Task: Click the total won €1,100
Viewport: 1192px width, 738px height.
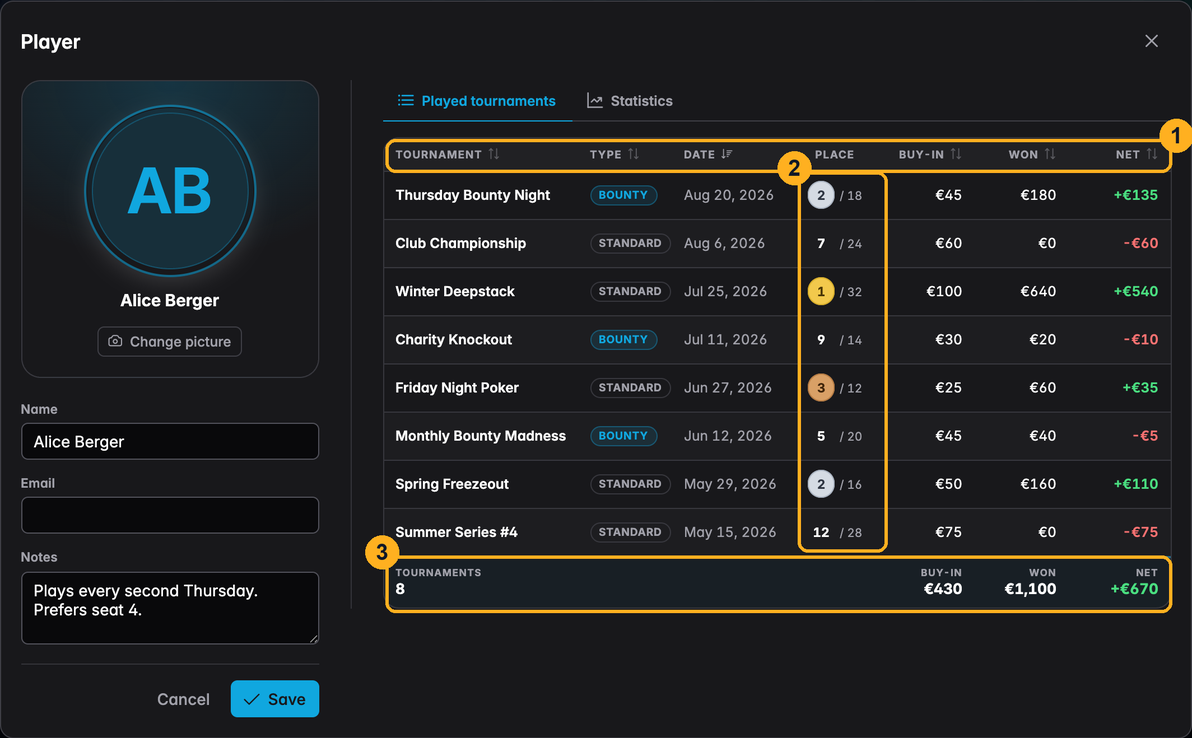Action: pyautogui.click(x=1030, y=589)
